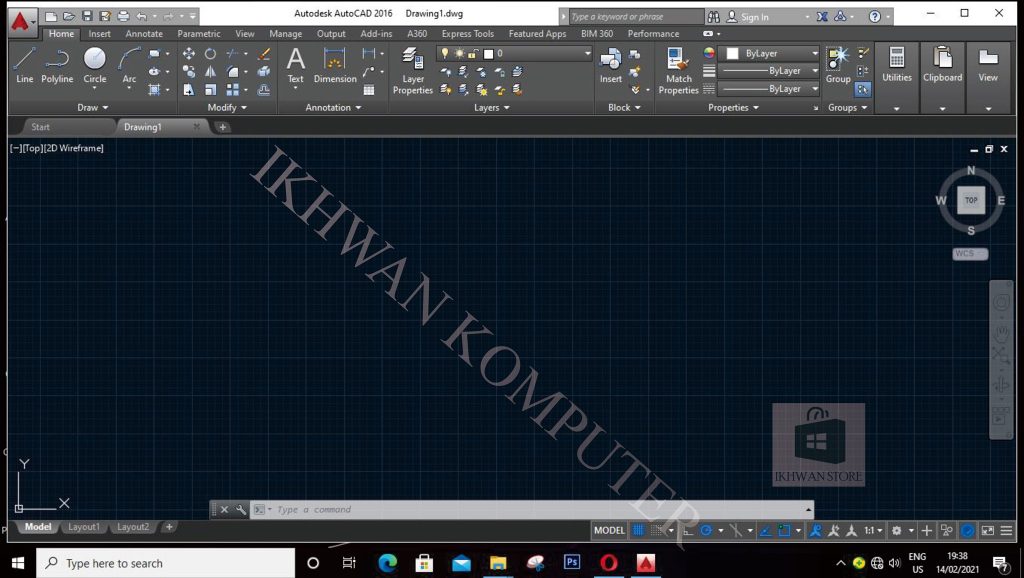This screenshot has width=1024, height=578.
Task: Switch to the Layout1 tab
Action: click(84, 527)
